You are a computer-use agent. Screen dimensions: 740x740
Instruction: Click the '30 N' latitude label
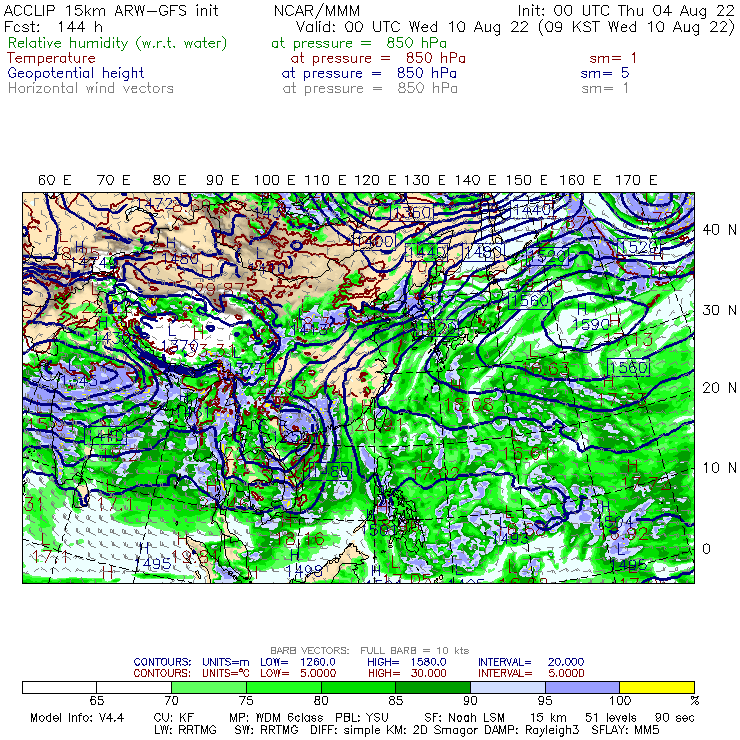click(x=719, y=310)
